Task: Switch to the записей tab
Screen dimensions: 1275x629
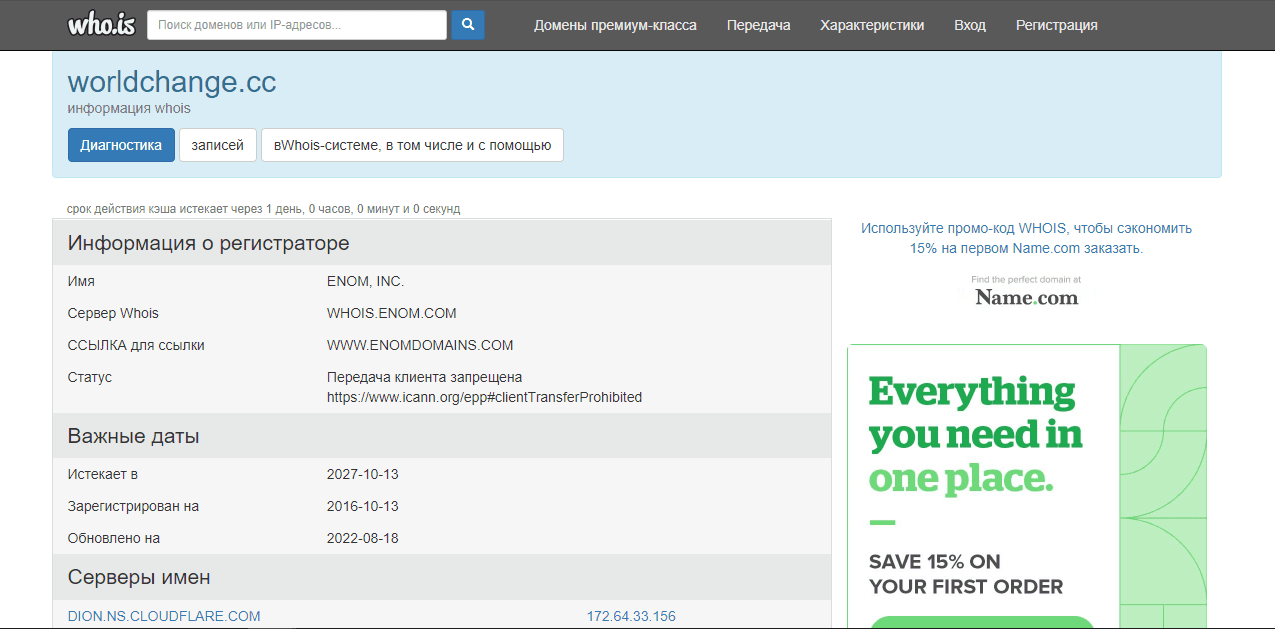Action: coord(217,145)
